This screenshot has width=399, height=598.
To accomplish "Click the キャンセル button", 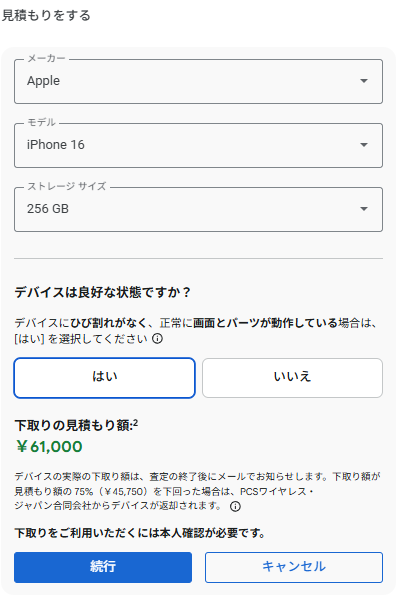I will [294, 567].
